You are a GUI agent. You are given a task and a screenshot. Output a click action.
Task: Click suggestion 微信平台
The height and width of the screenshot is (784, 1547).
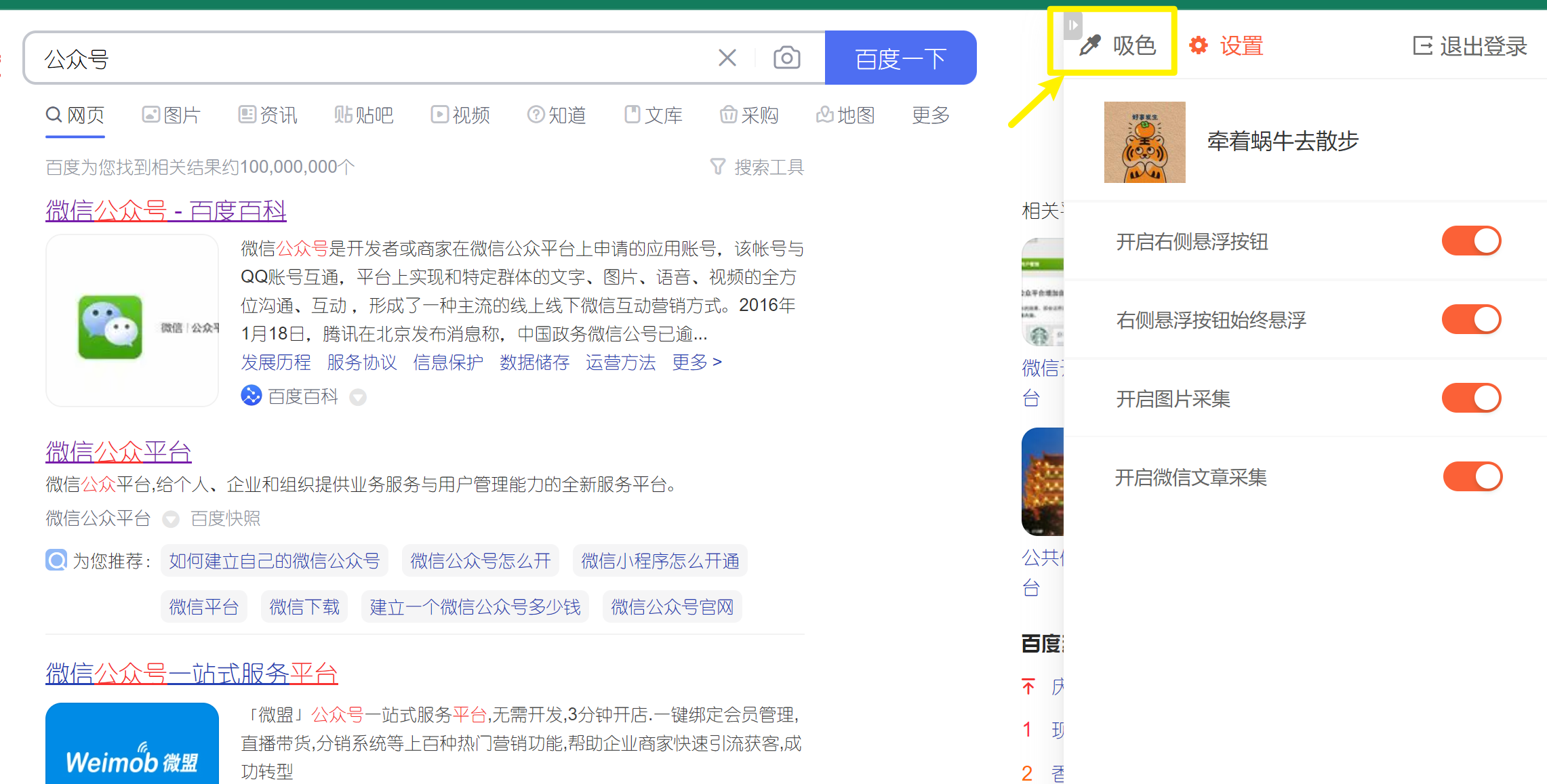click(204, 606)
